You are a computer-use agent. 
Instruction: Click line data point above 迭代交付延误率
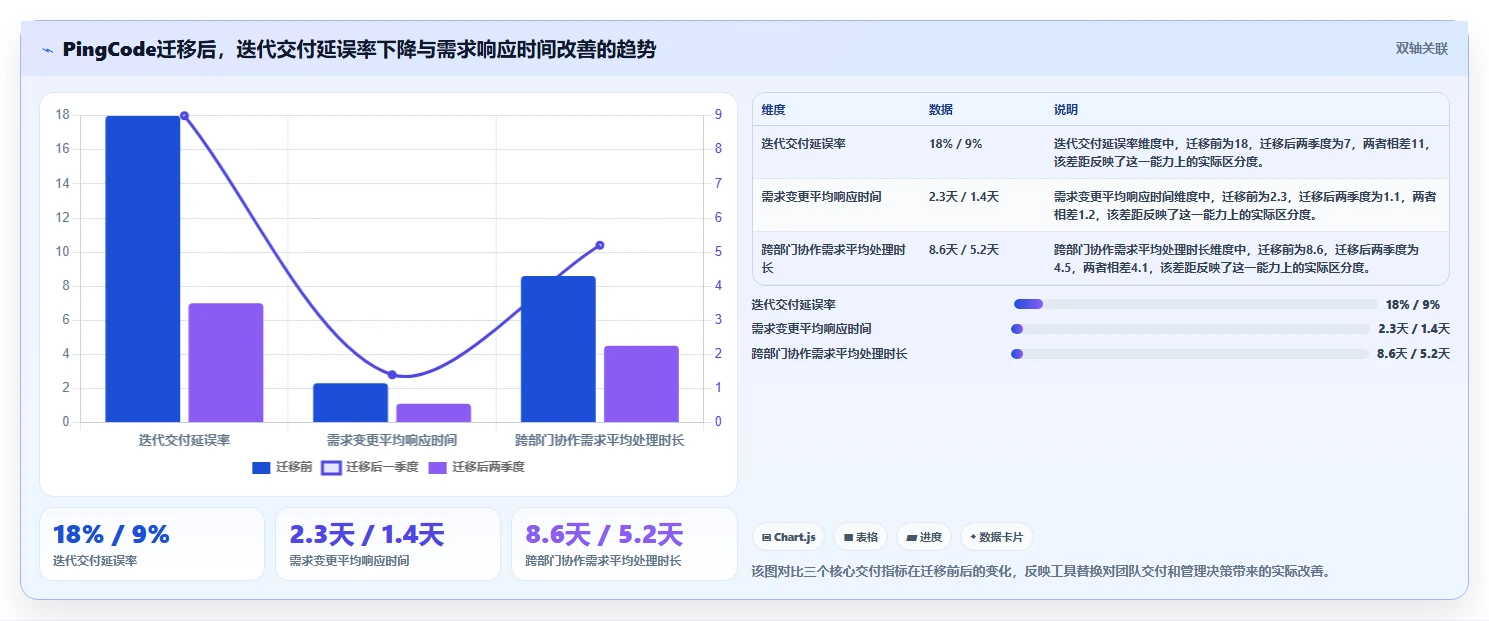click(x=184, y=116)
